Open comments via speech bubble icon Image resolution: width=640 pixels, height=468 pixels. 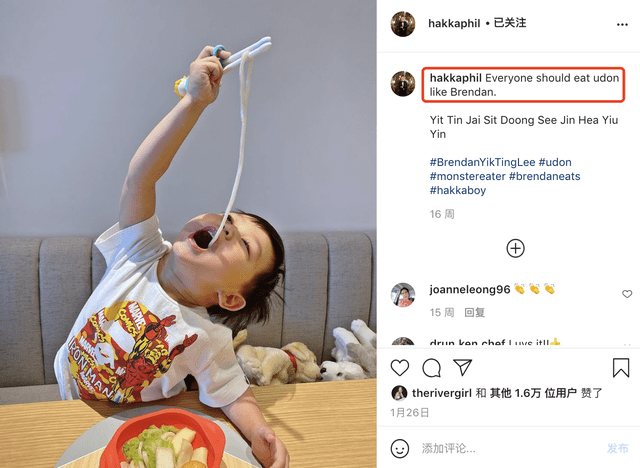(x=431, y=368)
